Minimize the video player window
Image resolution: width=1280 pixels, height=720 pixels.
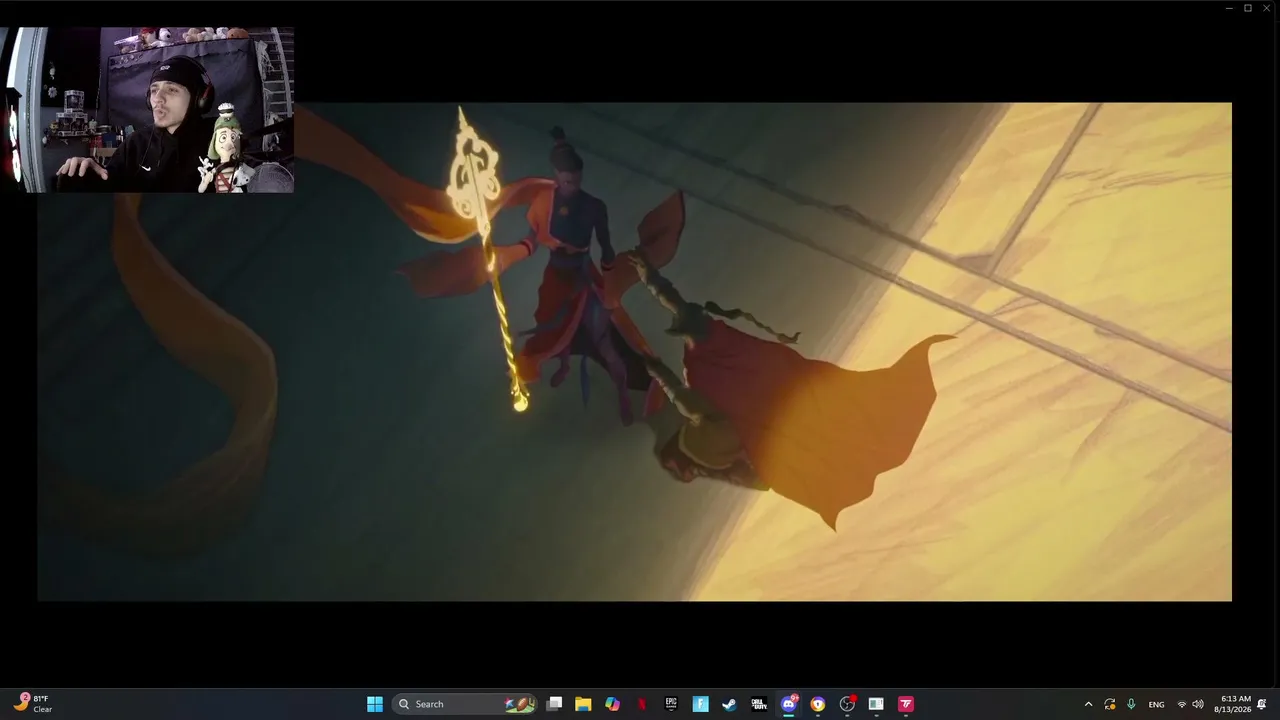coord(1229,8)
